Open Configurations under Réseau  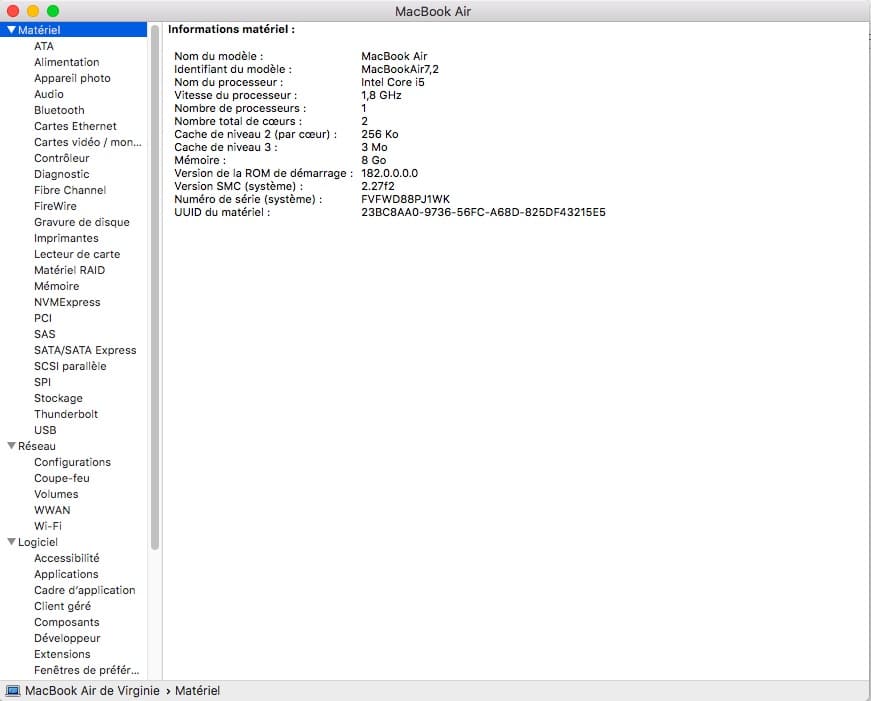click(72, 462)
